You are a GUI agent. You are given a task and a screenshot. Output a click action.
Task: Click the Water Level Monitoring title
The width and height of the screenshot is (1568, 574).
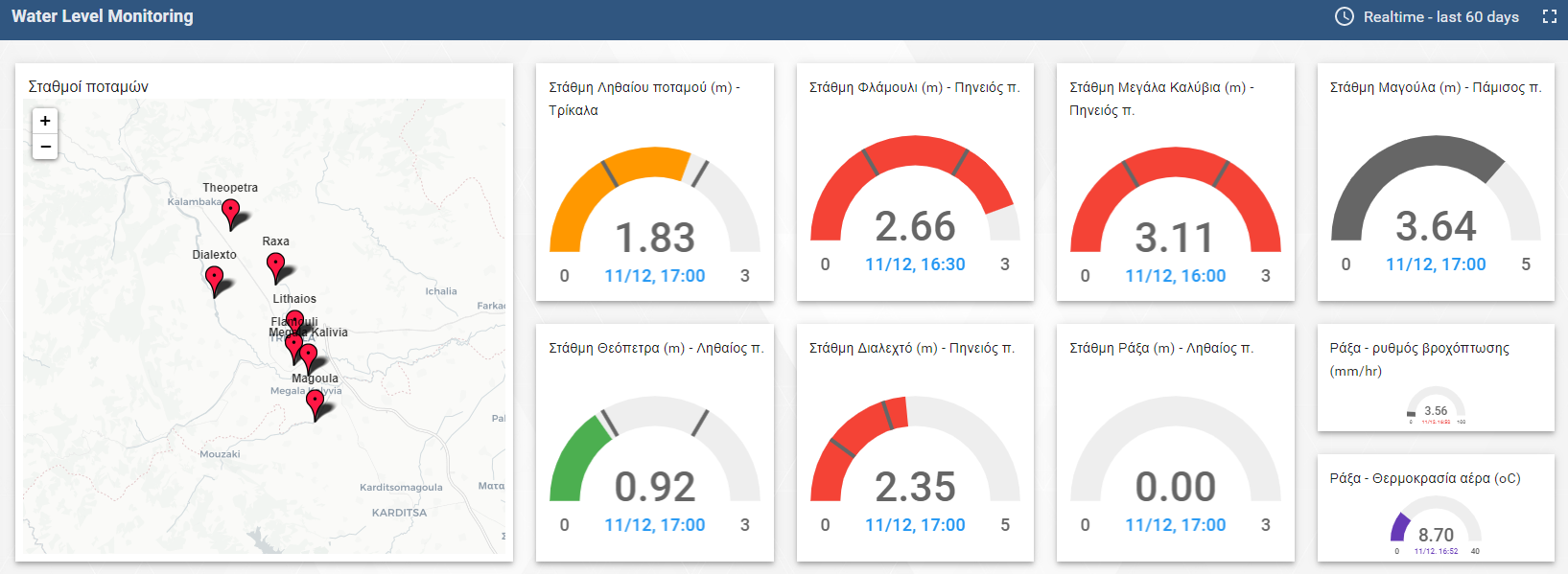(x=103, y=16)
